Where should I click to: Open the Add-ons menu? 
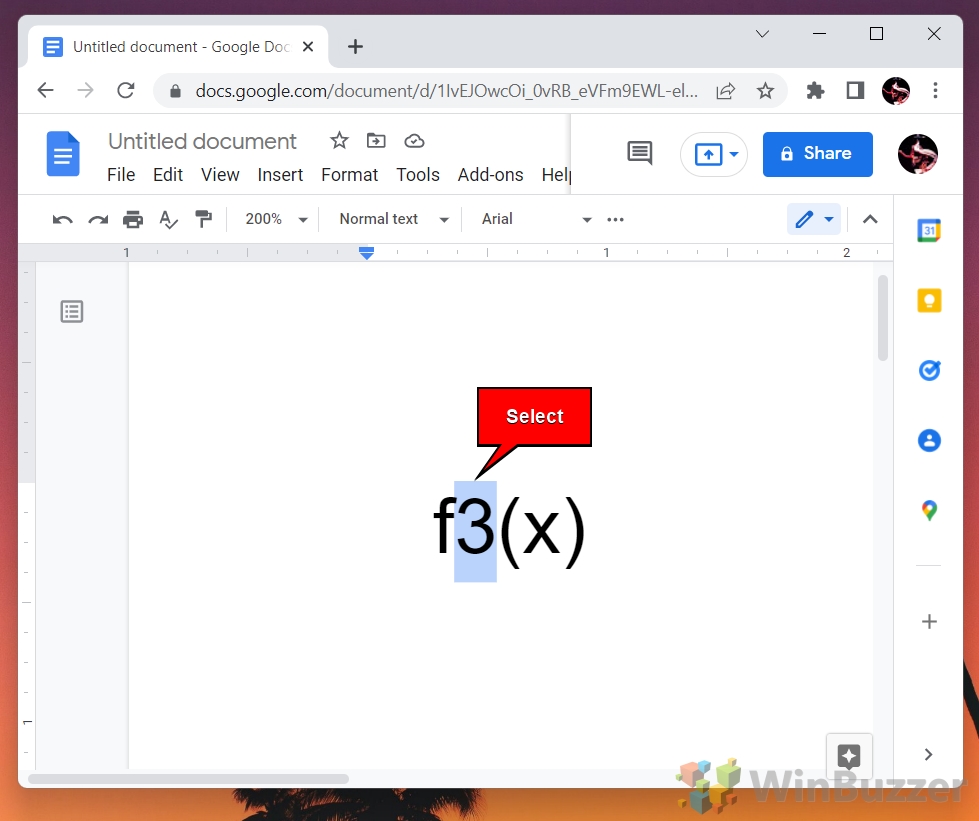(x=490, y=175)
